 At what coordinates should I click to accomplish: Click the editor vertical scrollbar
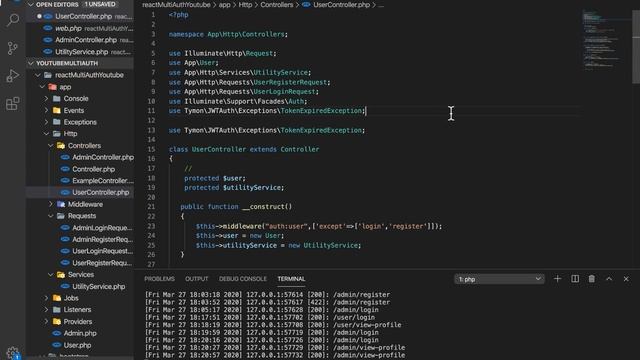pos(636,47)
